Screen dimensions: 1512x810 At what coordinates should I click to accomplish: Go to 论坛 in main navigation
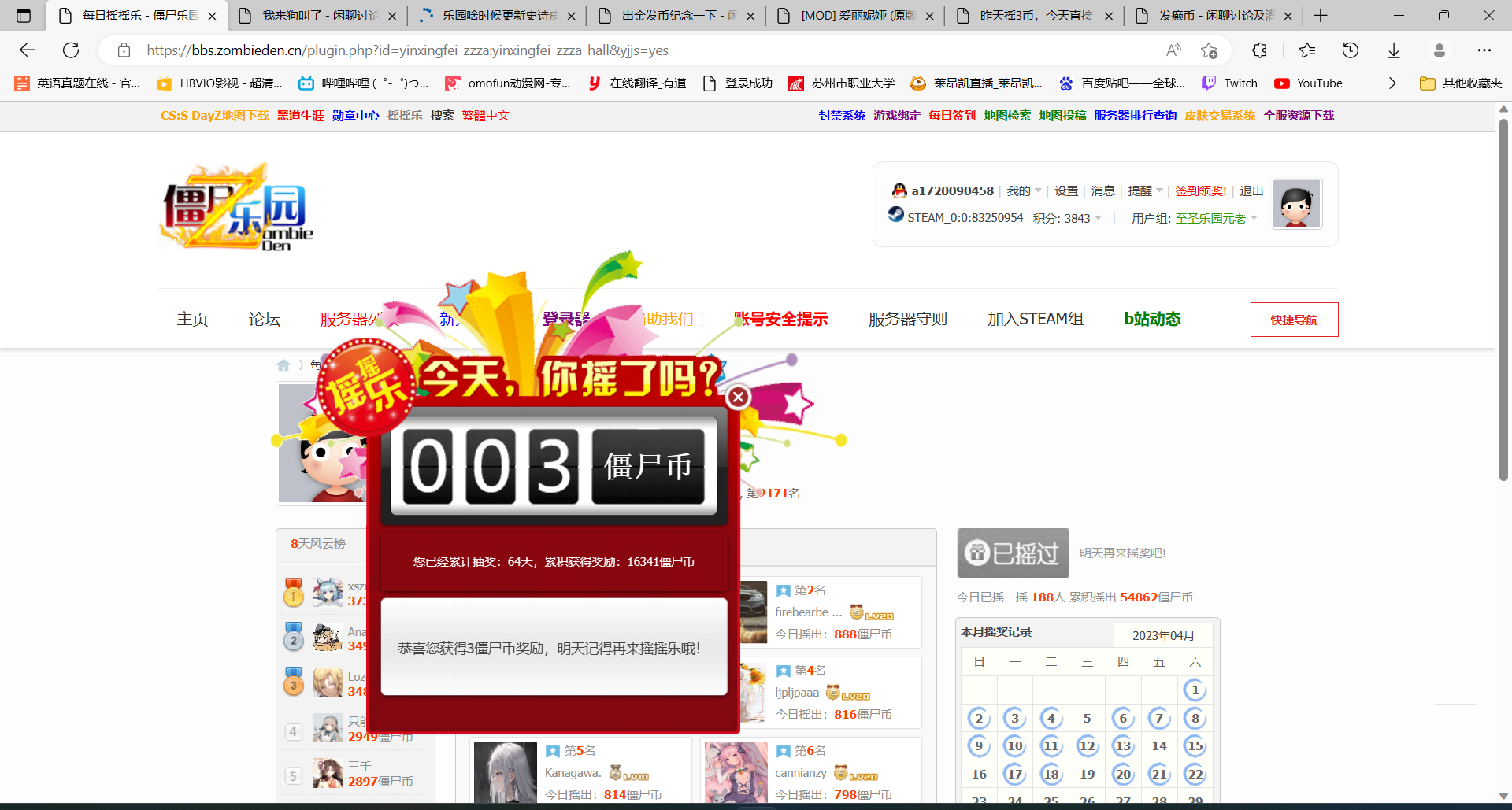click(x=265, y=319)
